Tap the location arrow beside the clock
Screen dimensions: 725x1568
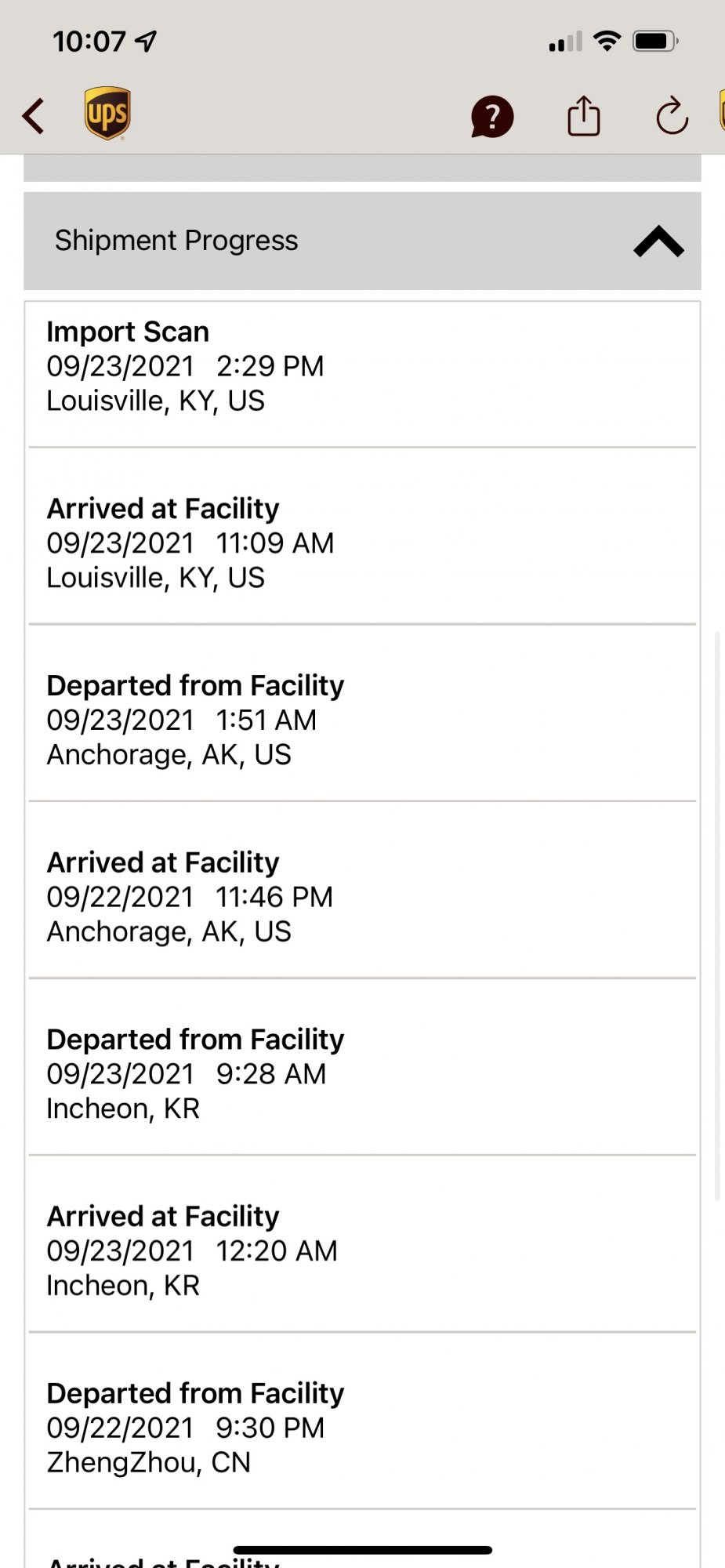click(147, 41)
